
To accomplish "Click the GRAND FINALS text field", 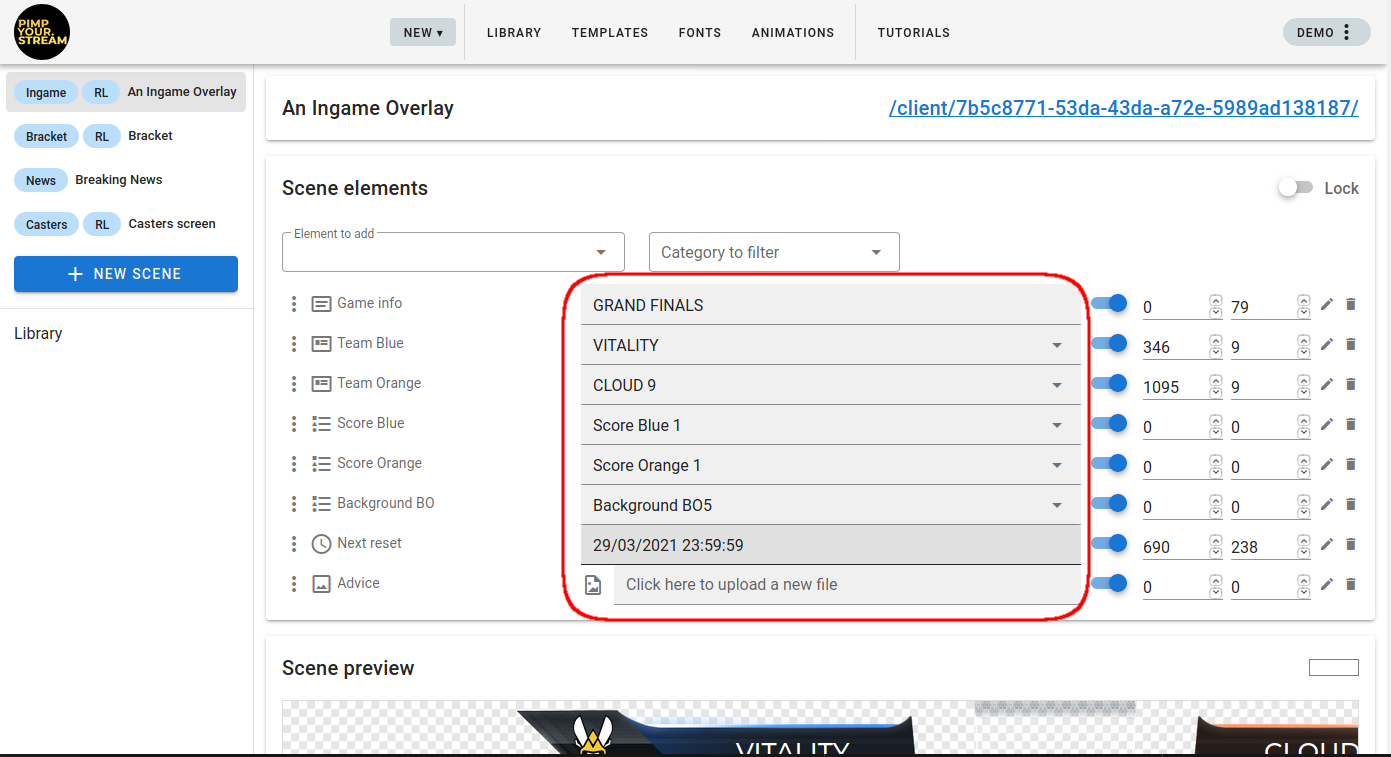I will [829, 305].
